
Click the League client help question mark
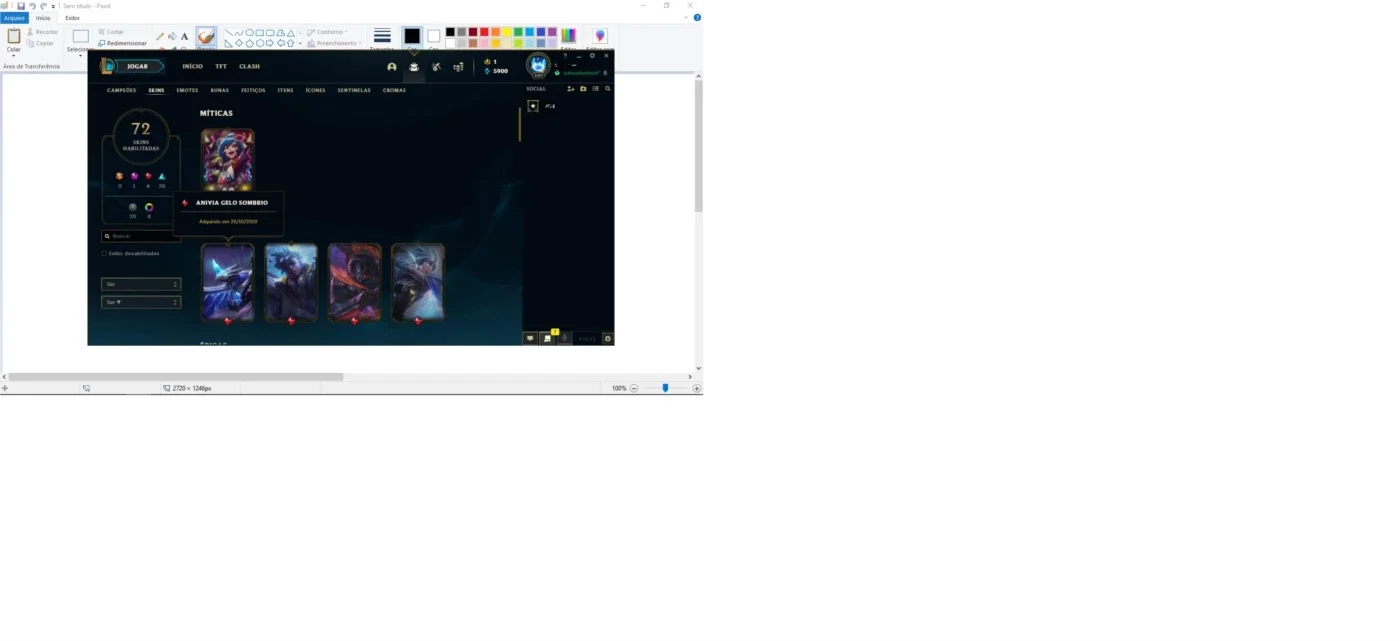(x=565, y=56)
